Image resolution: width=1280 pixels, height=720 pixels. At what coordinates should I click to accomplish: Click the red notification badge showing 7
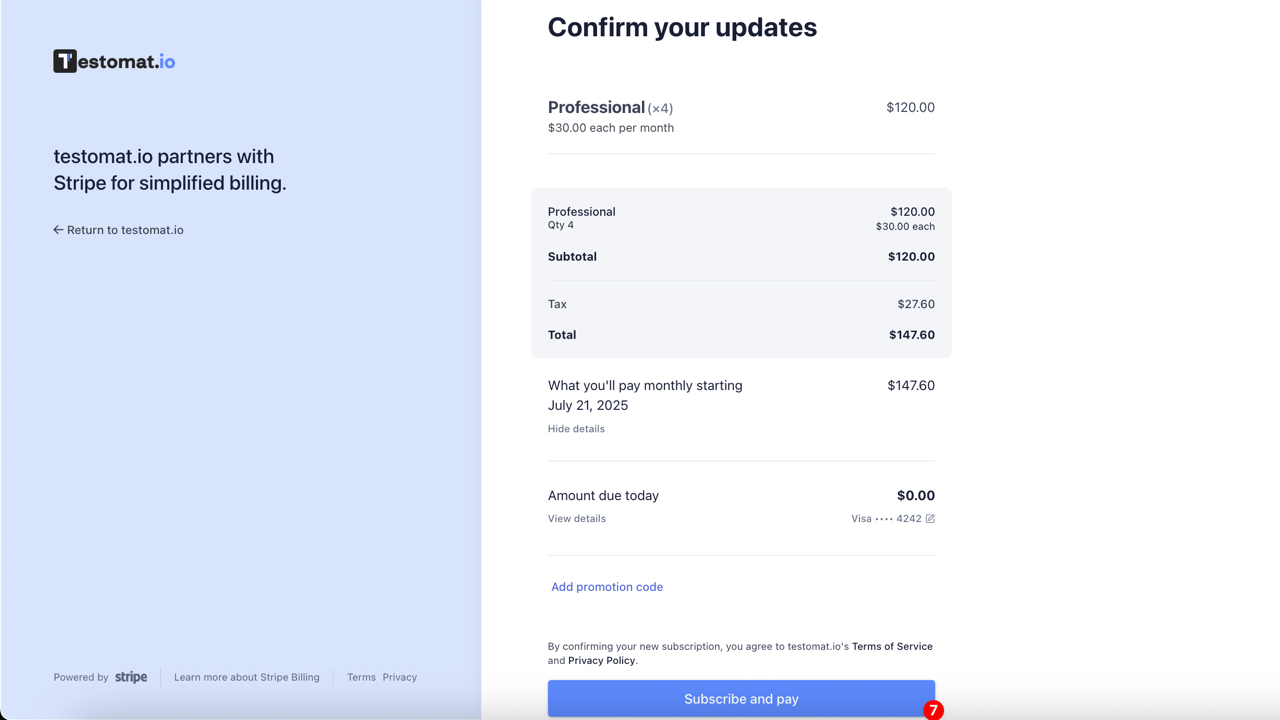pos(934,710)
